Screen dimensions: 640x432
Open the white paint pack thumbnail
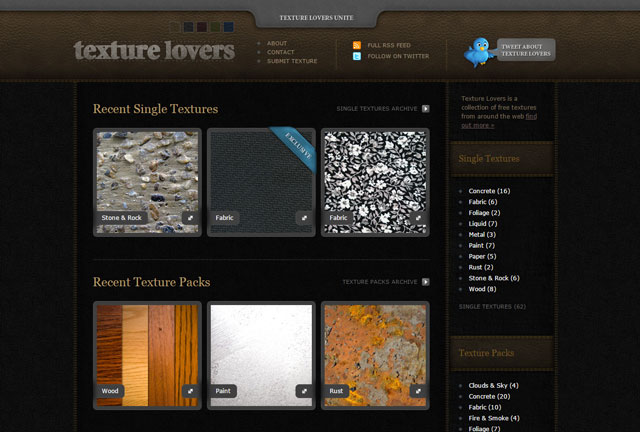pyautogui.click(x=261, y=356)
